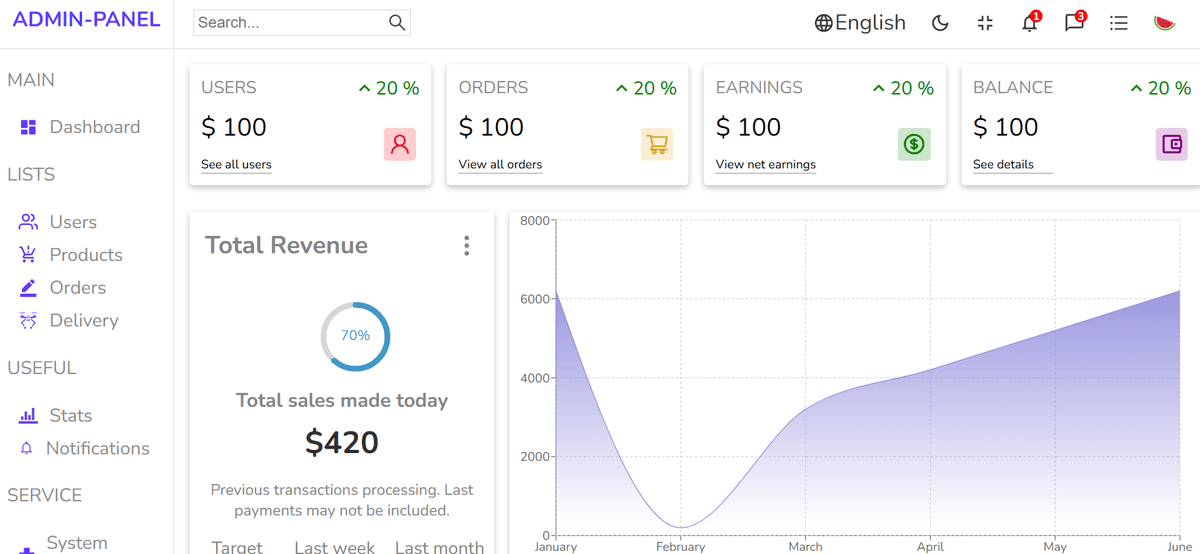
Task: Click the Balance card green up arrow
Action: pos(1136,89)
